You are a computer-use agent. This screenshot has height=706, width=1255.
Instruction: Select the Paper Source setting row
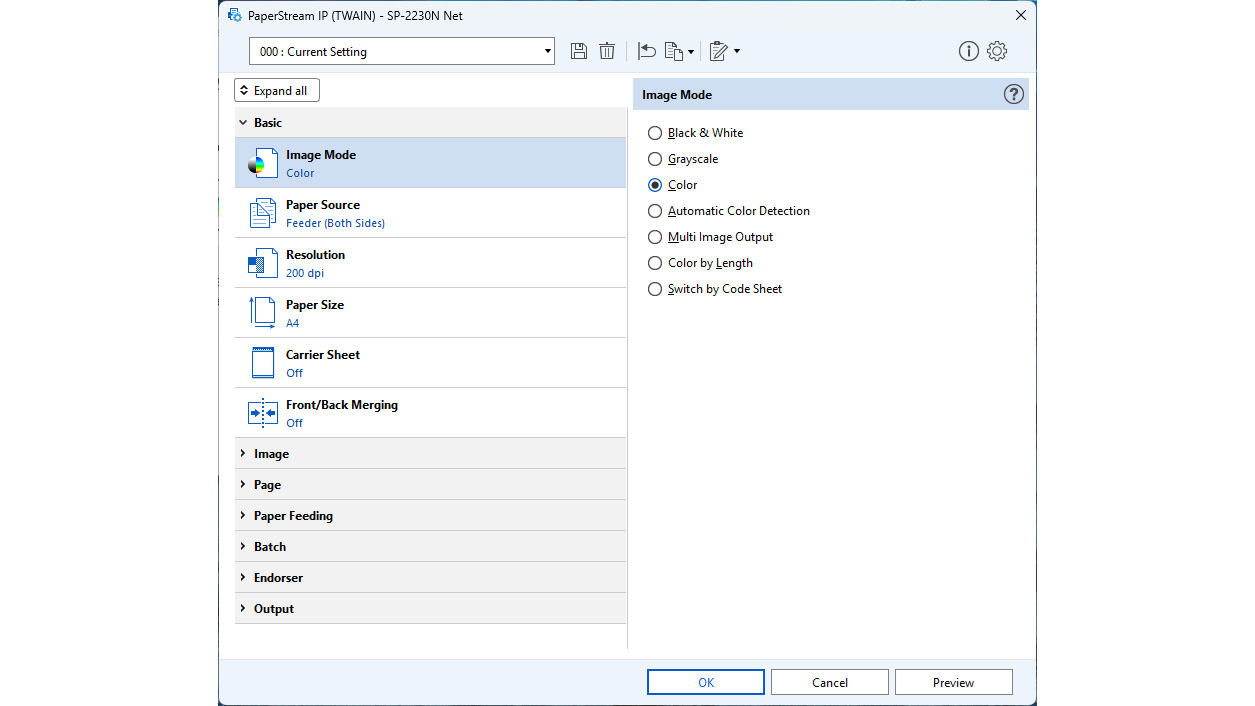[430, 213]
